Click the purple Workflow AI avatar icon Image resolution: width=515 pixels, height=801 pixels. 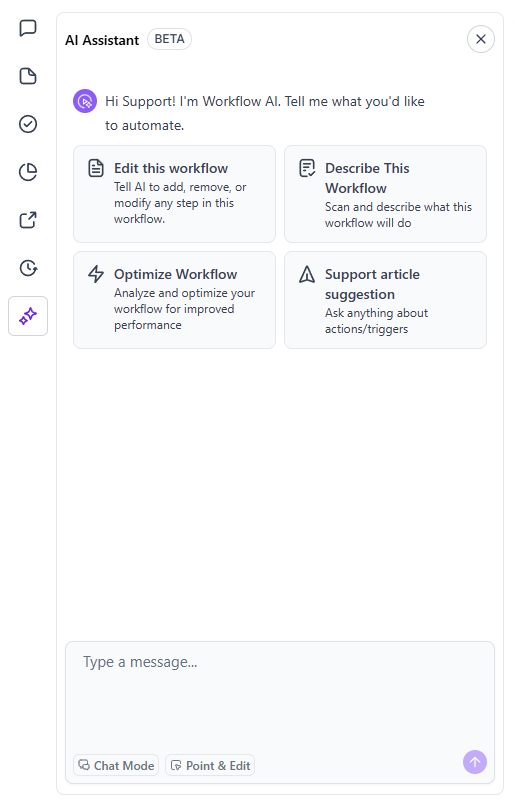pos(85,101)
